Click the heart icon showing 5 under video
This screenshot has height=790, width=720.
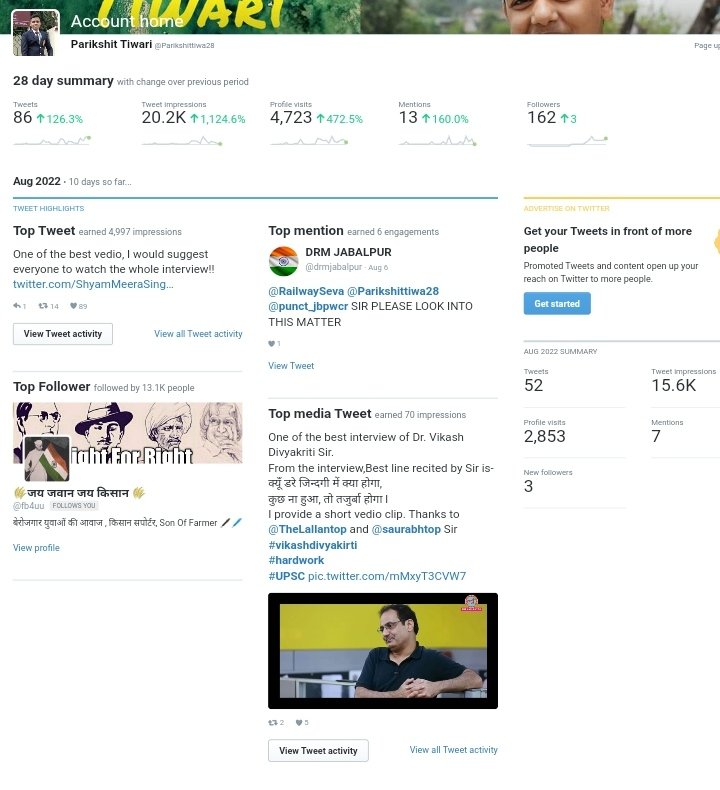(x=299, y=722)
